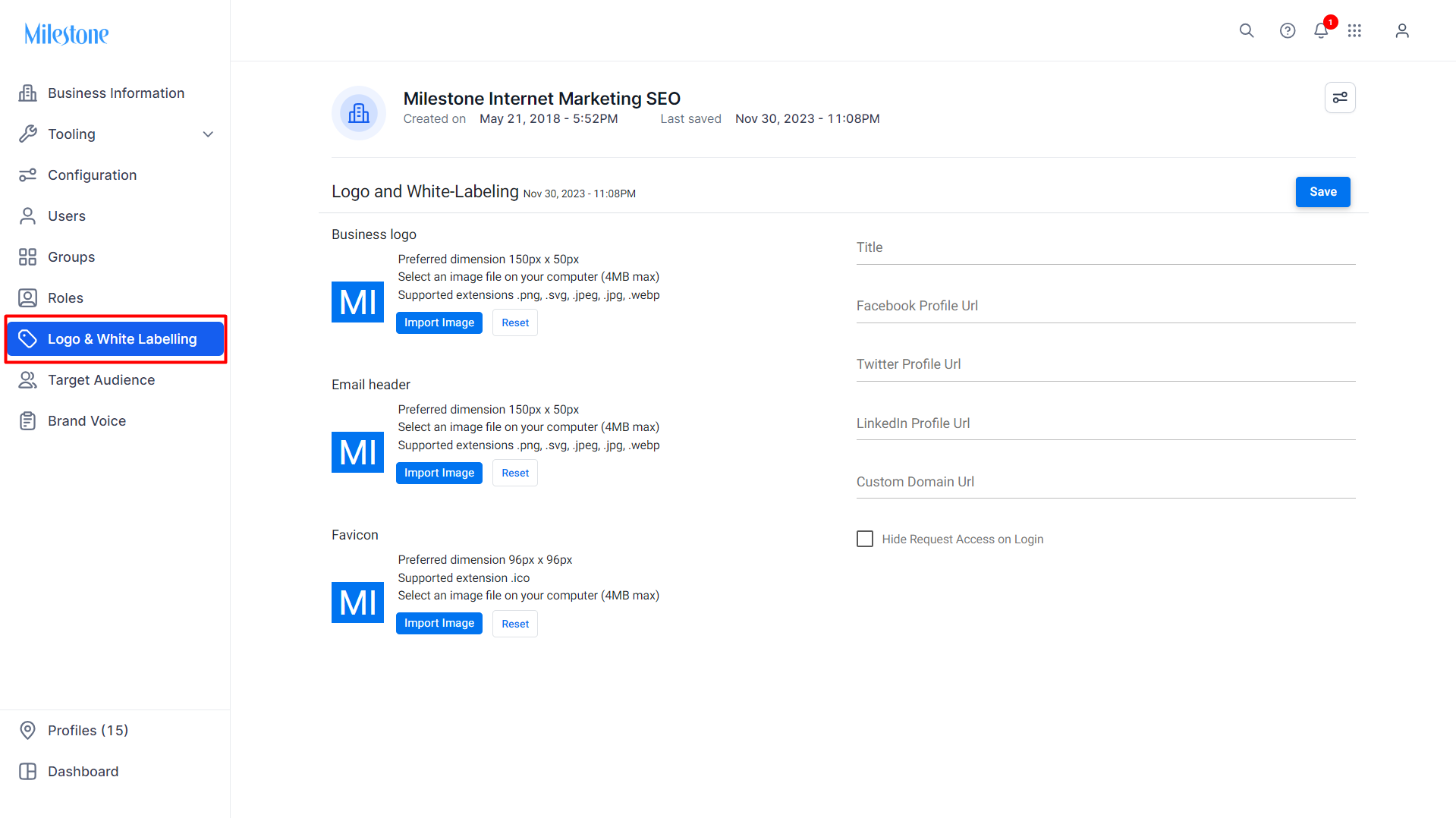The height and width of the screenshot is (818, 1456).
Task: Reset the Business logo
Action: pos(515,322)
